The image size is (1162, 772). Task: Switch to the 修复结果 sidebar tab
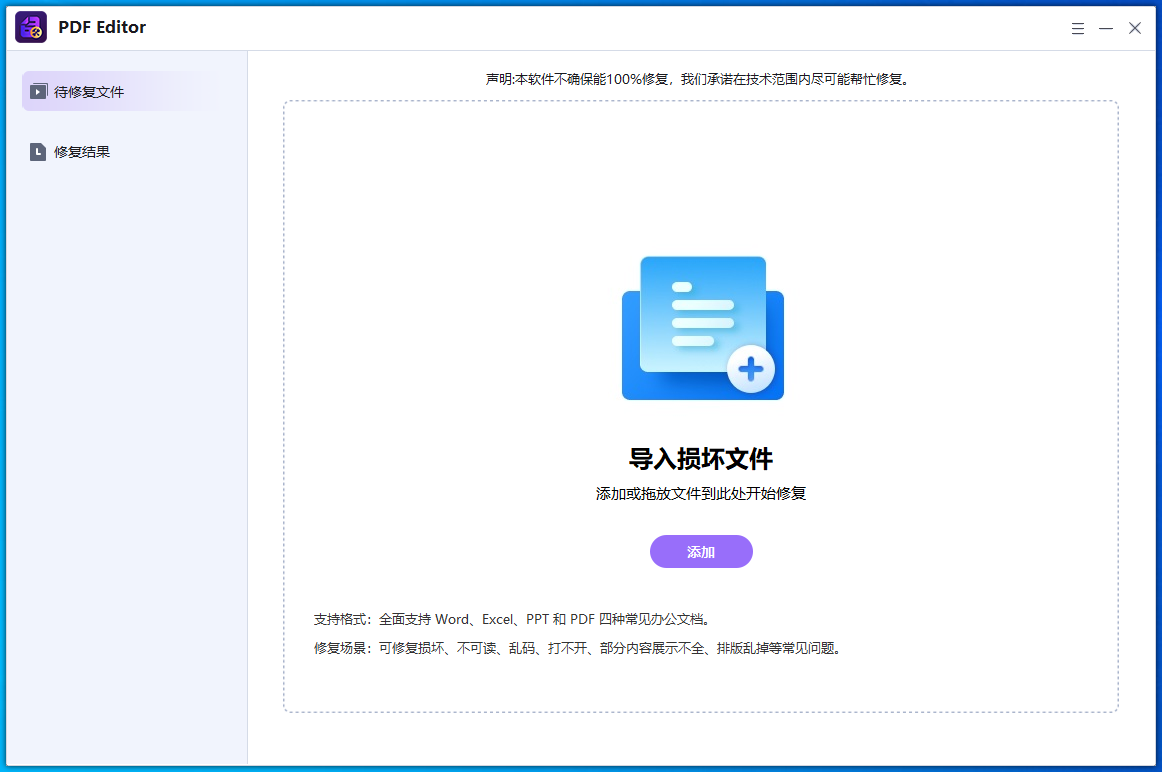click(122, 152)
